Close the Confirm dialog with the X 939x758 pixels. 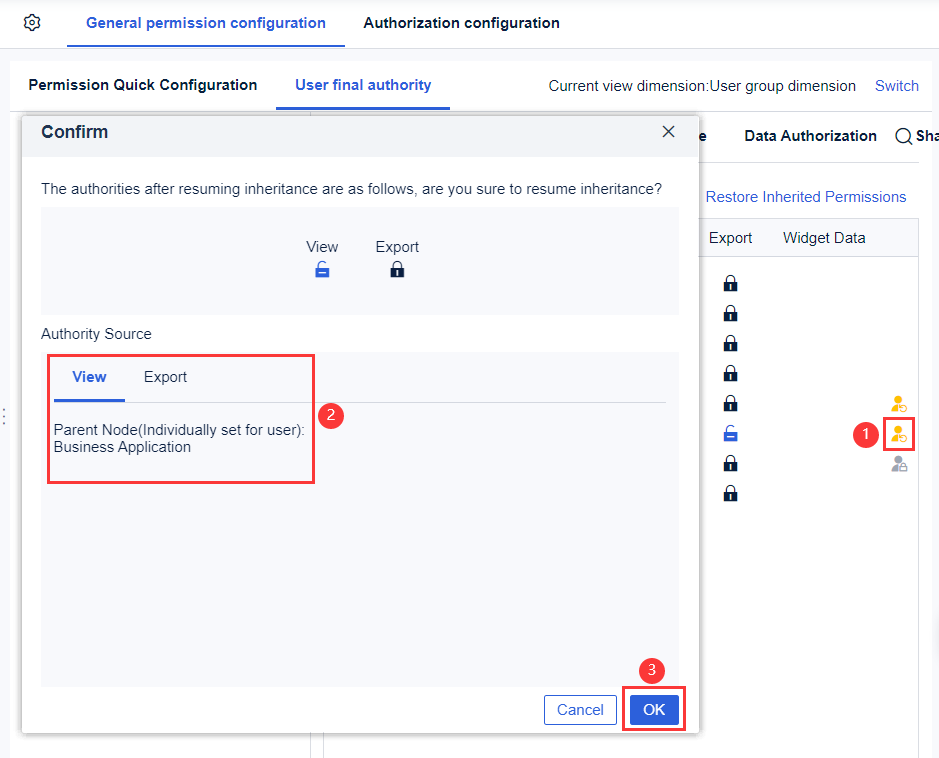(668, 131)
